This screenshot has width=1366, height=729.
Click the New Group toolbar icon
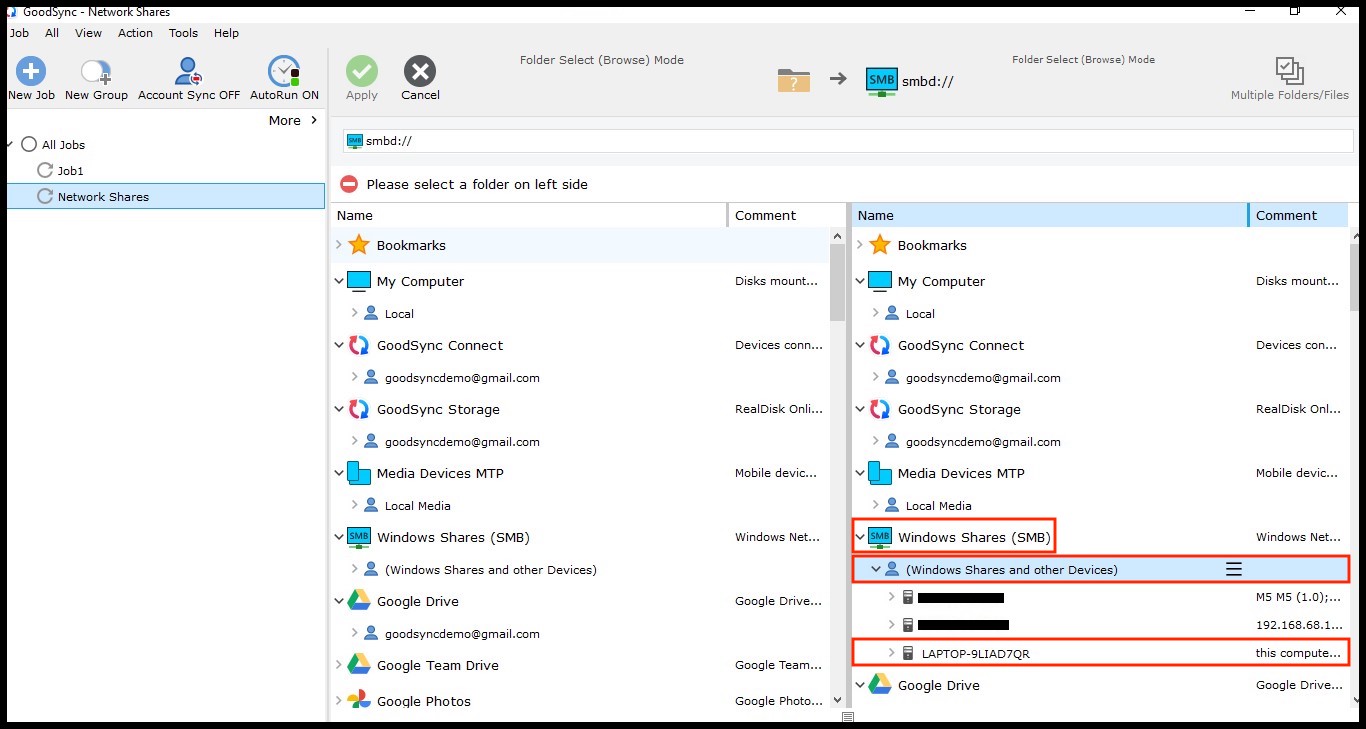coord(96,72)
